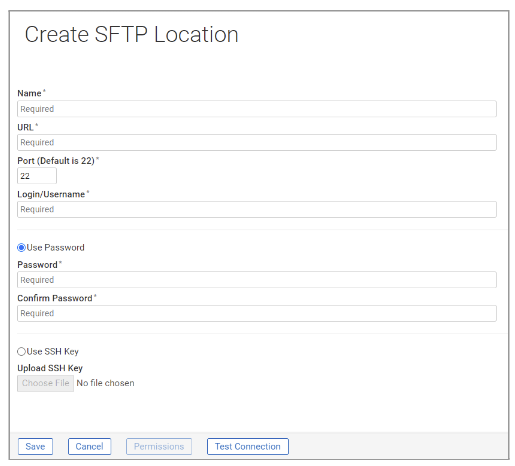The image size is (515, 466).
Task: Click the Choose File button
Action: point(45,383)
